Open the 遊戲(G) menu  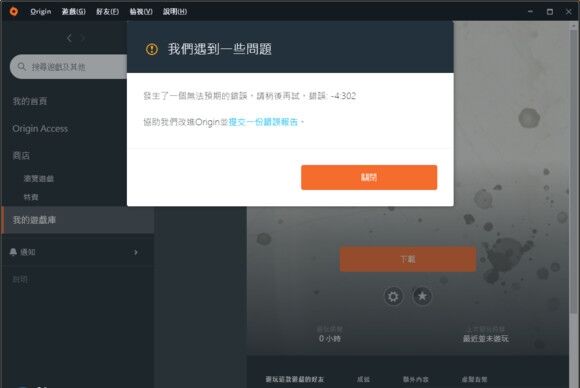[74, 12]
